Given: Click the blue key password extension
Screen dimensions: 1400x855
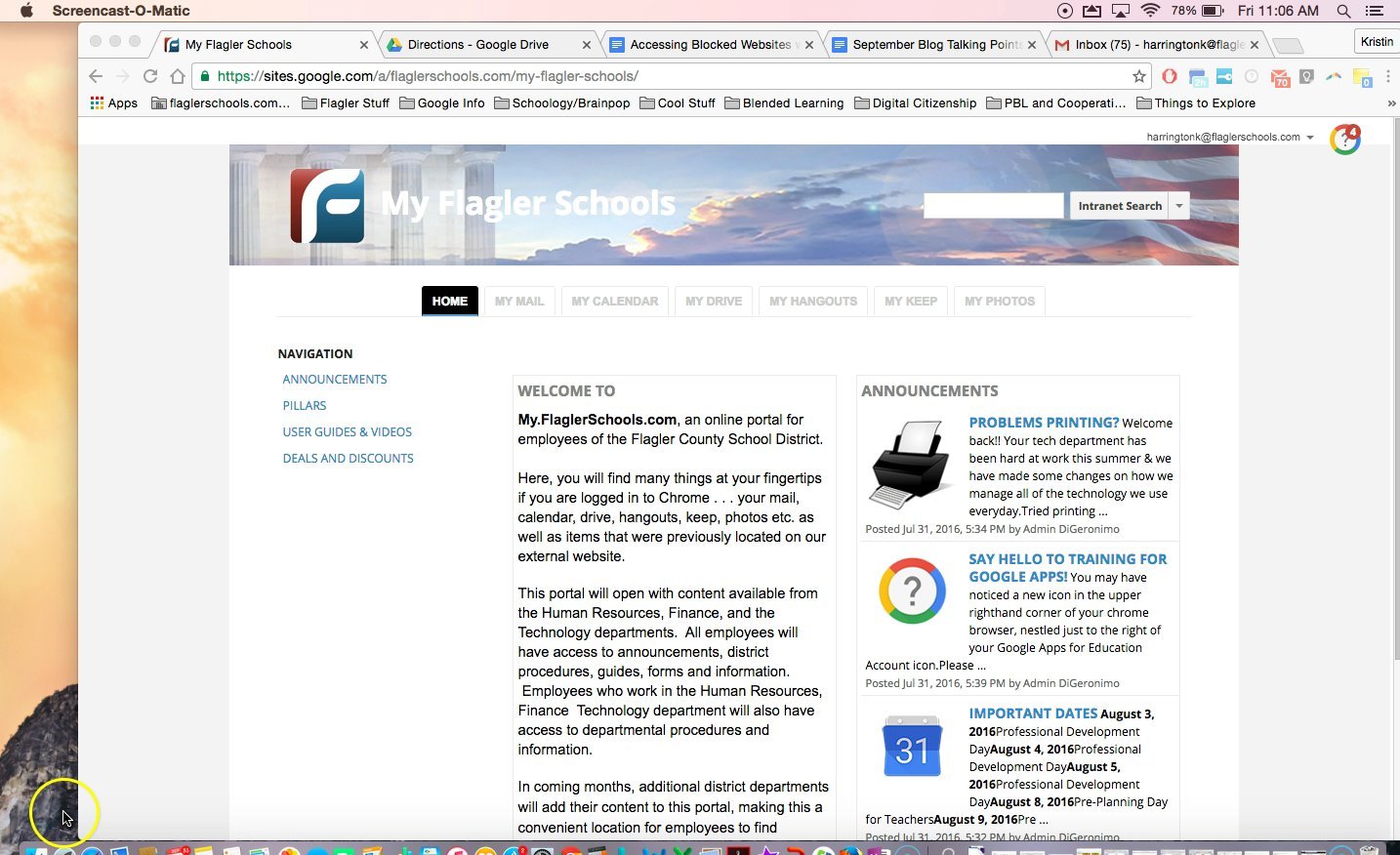Looking at the screenshot, I should click(1224, 76).
